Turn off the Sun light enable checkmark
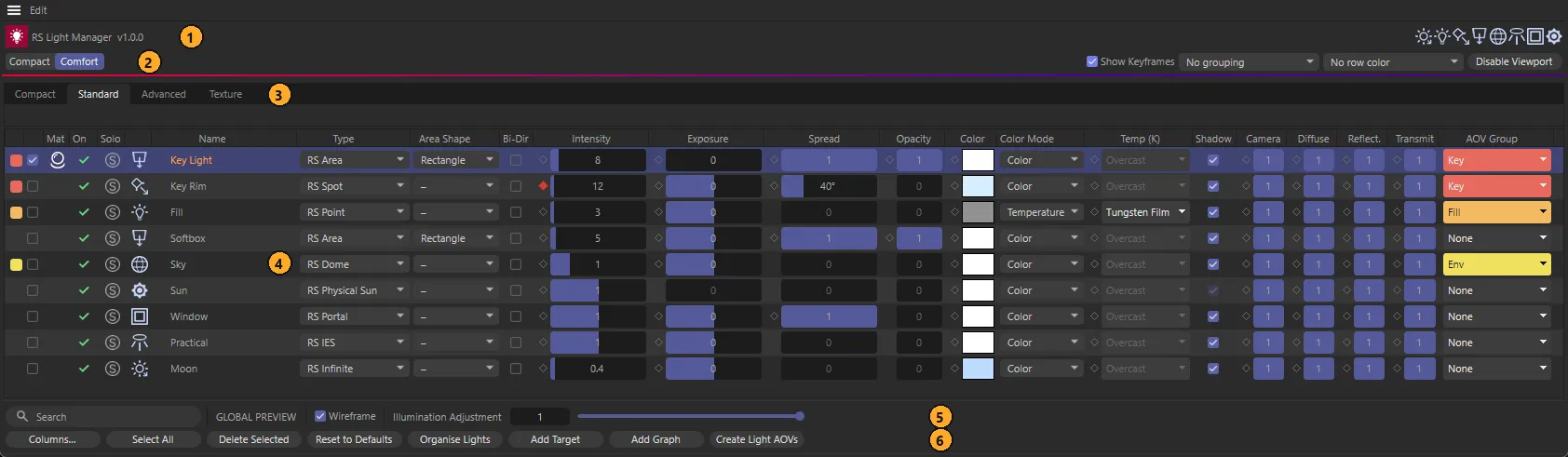 click(x=84, y=290)
